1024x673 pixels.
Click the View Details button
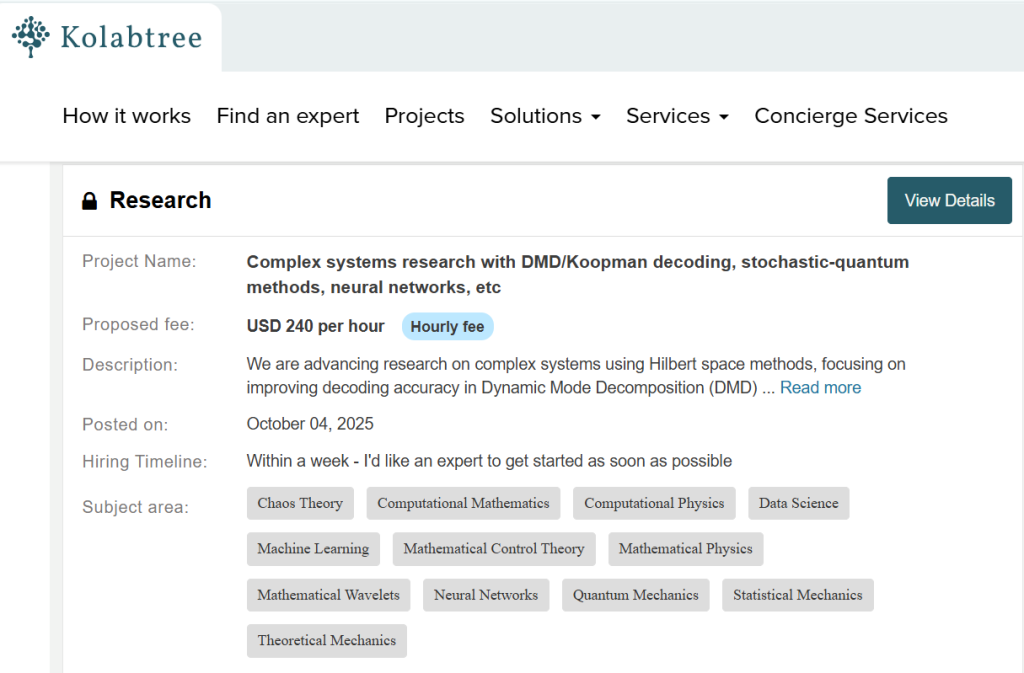(949, 200)
